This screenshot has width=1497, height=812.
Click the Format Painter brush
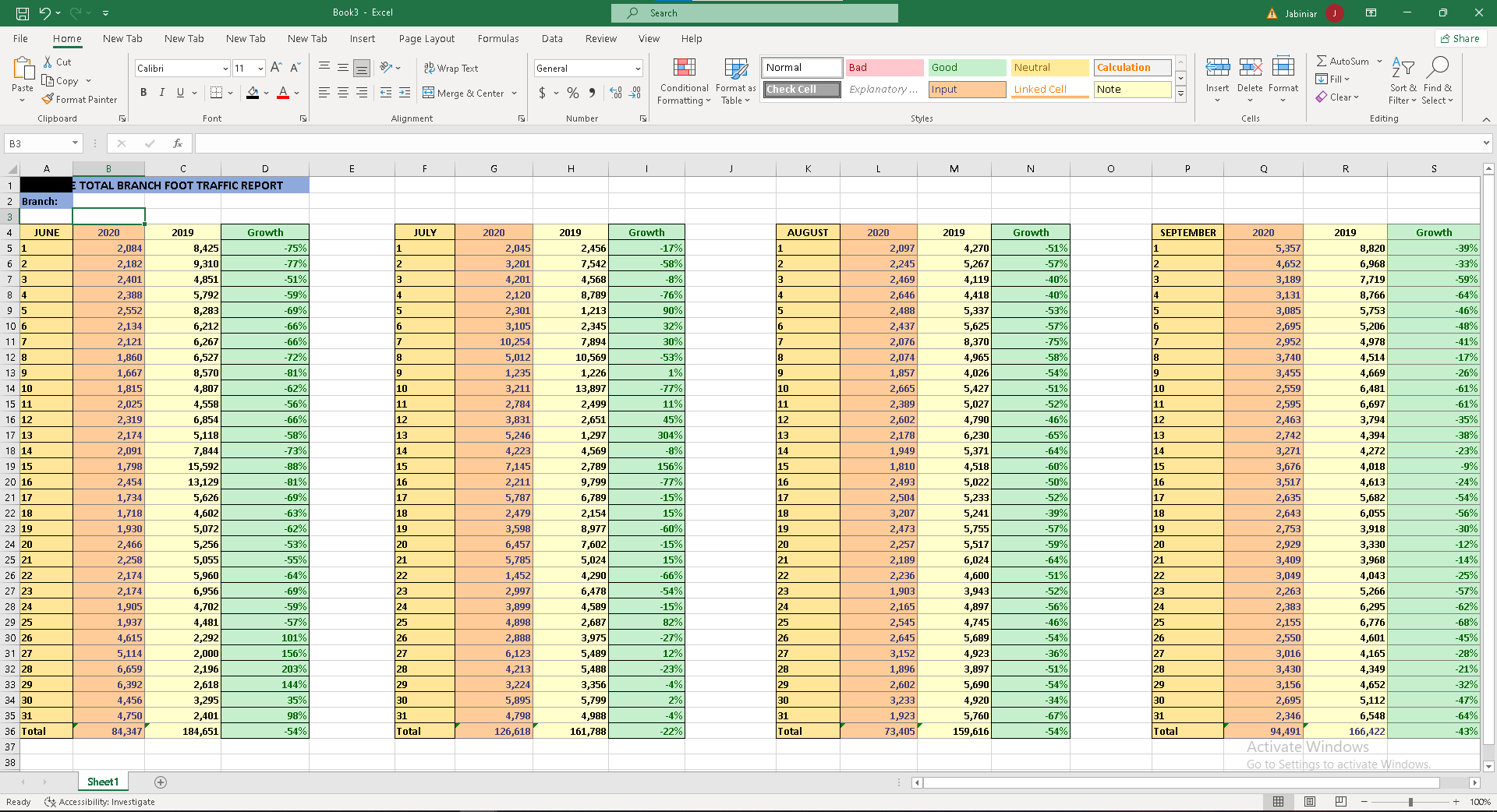(x=48, y=99)
